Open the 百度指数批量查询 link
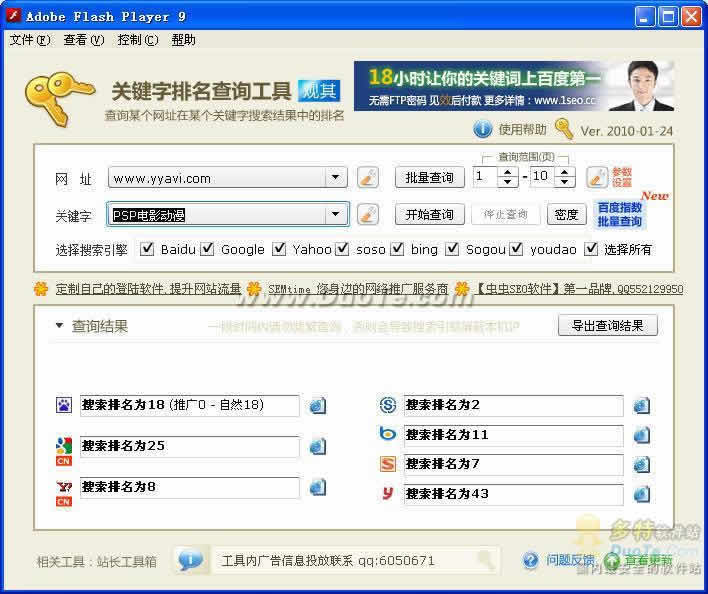Viewport: 708px width, 594px height. (620, 214)
